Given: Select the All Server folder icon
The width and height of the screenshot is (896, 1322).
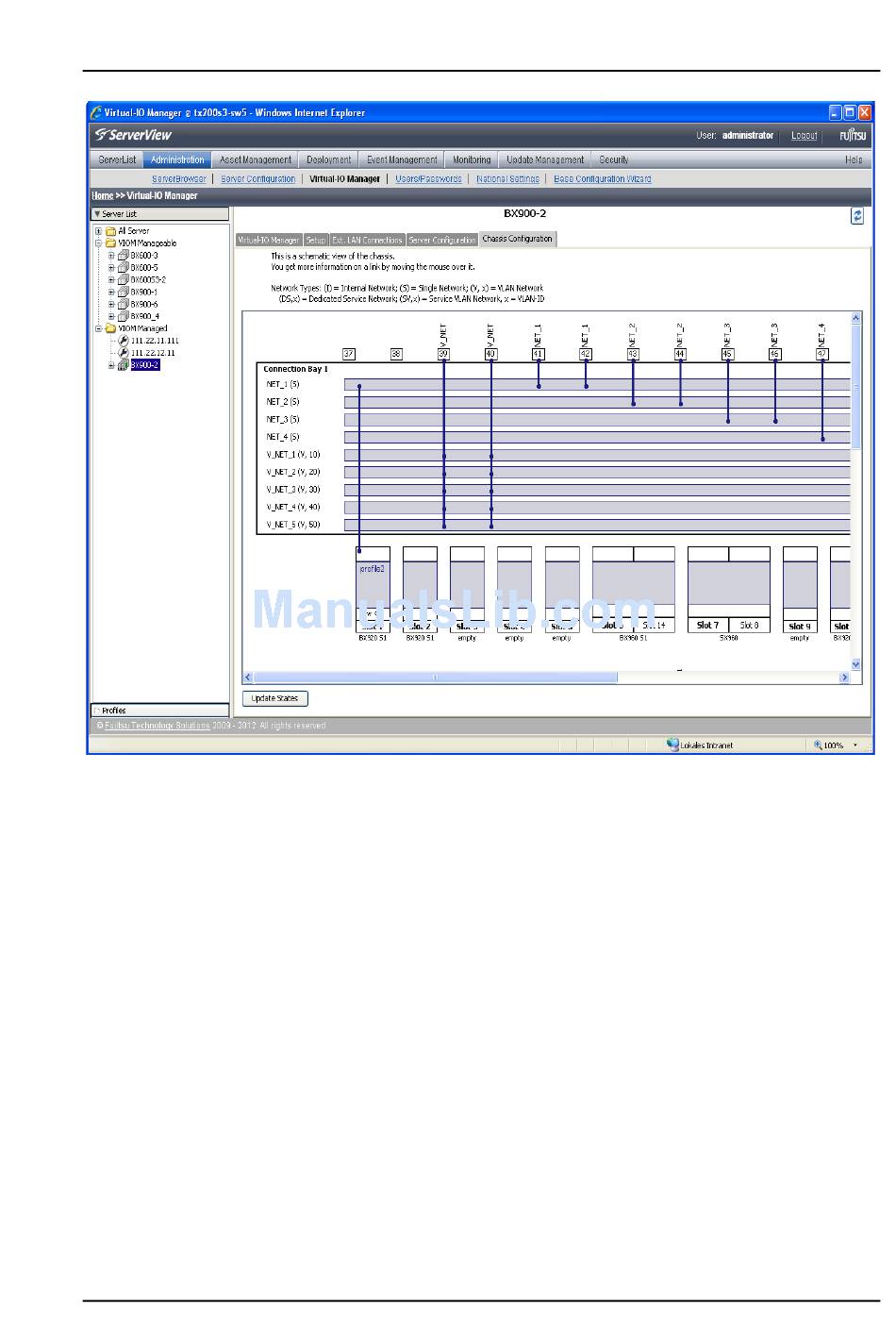Looking at the screenshot, I should coord(110,230).
